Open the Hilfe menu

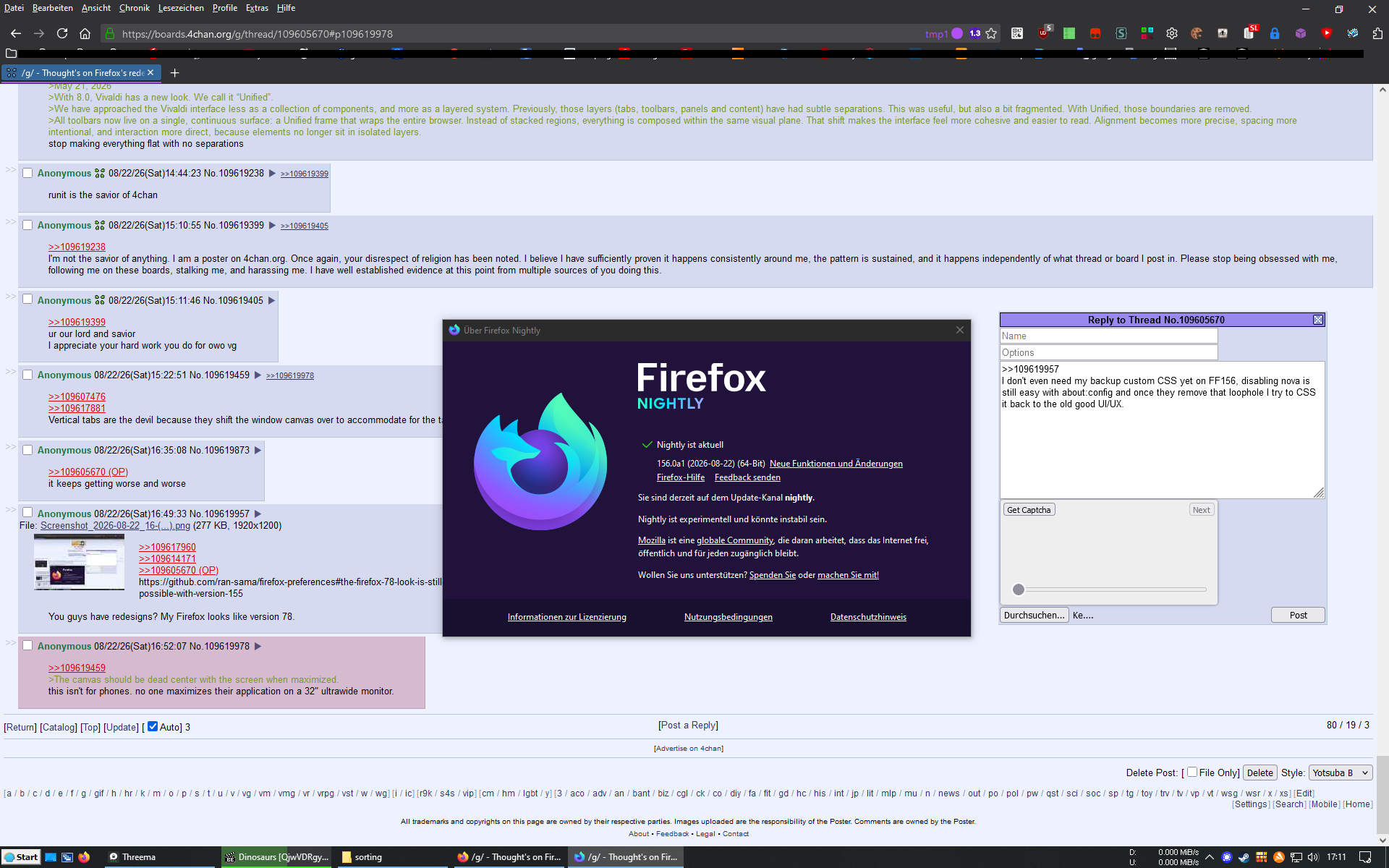(x=286, y=8)
